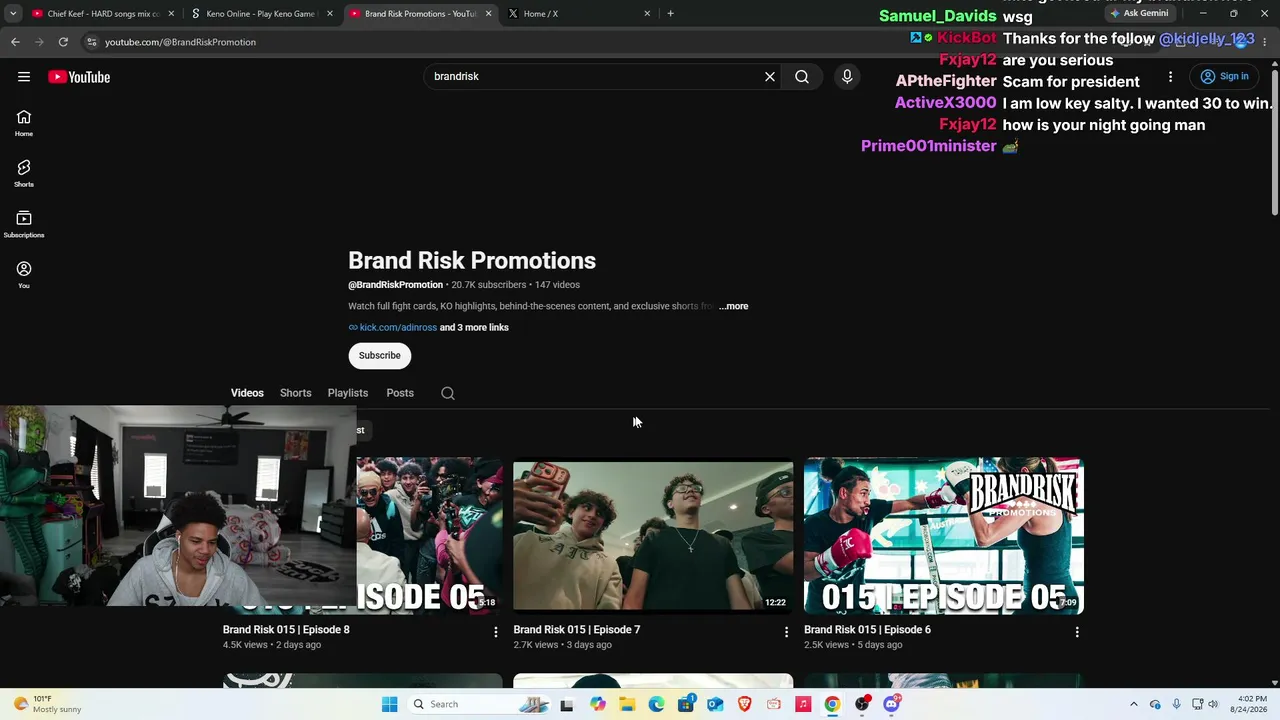Open video title Brand Risk 015 | Episode 7
This screenshot has height=720, width=1280.
click(x=577, y=630)
